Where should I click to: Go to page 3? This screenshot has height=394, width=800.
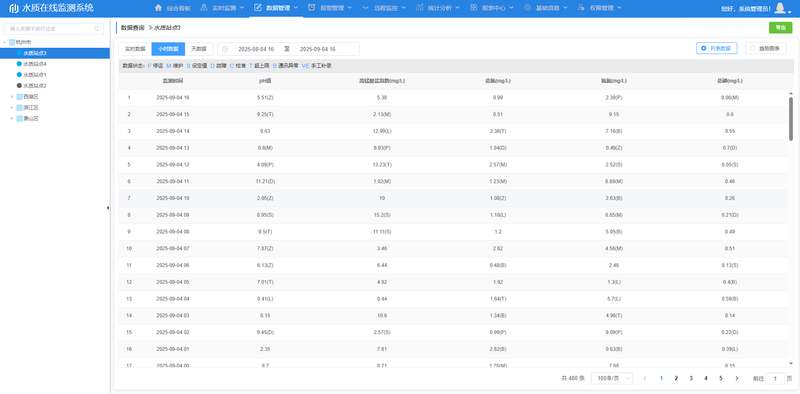[691, 378]
